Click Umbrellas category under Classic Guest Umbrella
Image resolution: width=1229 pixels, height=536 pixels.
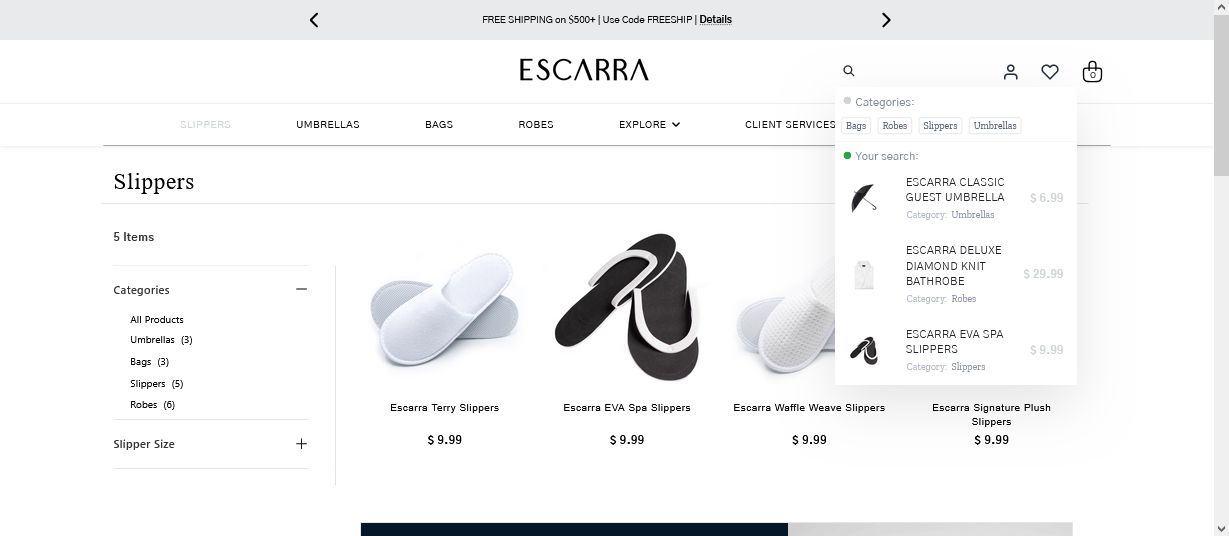pyautogui.click(x=973, y=215)
